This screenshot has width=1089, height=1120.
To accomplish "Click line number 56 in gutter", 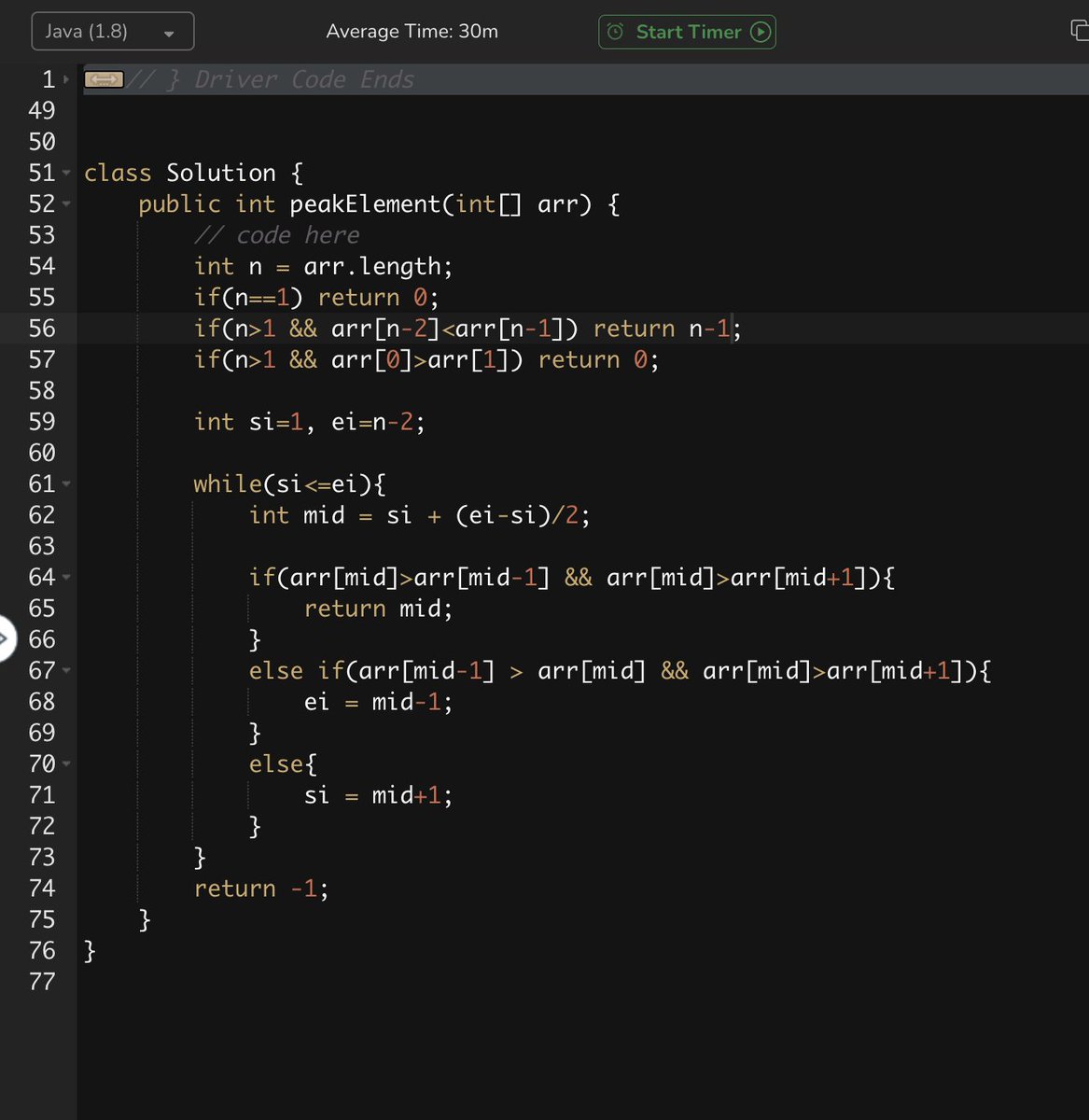I will coord(42,329).
